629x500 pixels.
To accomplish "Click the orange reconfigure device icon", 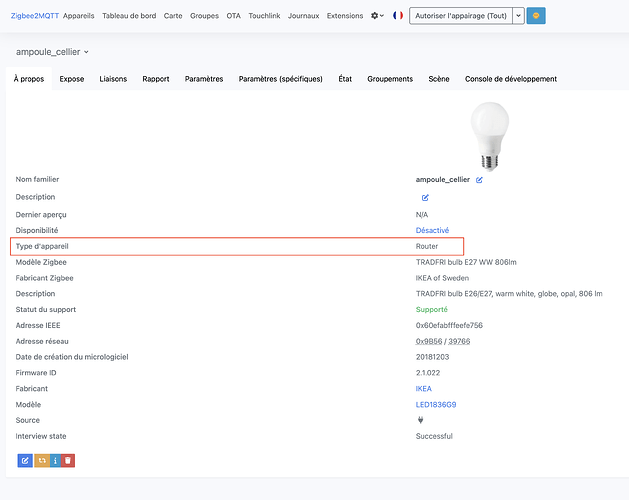I will click(x=40, y=460).
